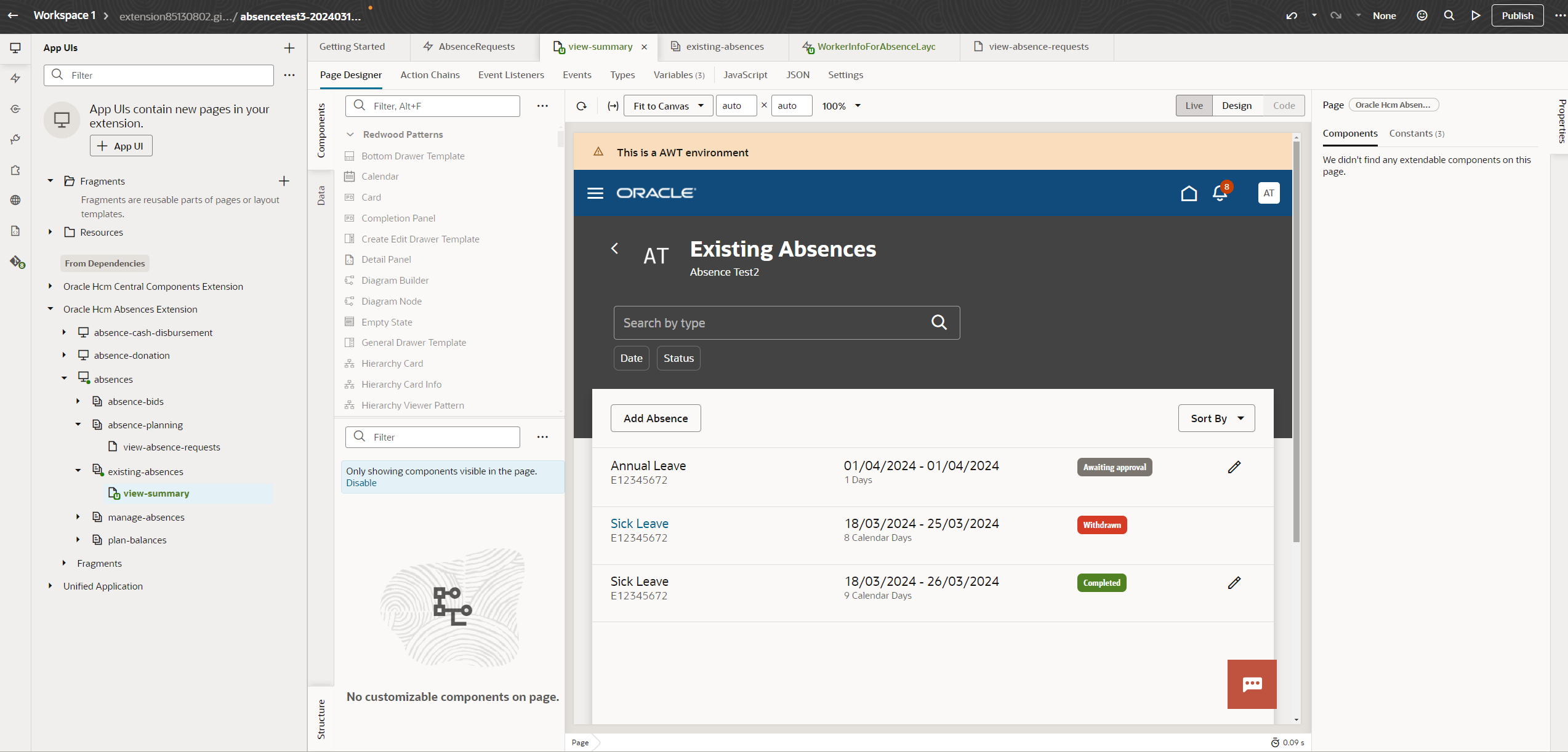The image size is (1568, 752).
Task: Click the Oracle home icon
Action: pyautogui.click(x=1189, y=193)
